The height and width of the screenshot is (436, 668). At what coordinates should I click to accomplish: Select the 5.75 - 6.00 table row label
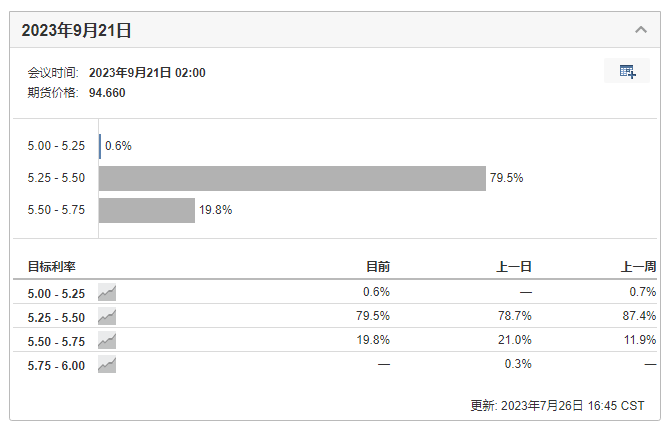(x=56, y=365)
